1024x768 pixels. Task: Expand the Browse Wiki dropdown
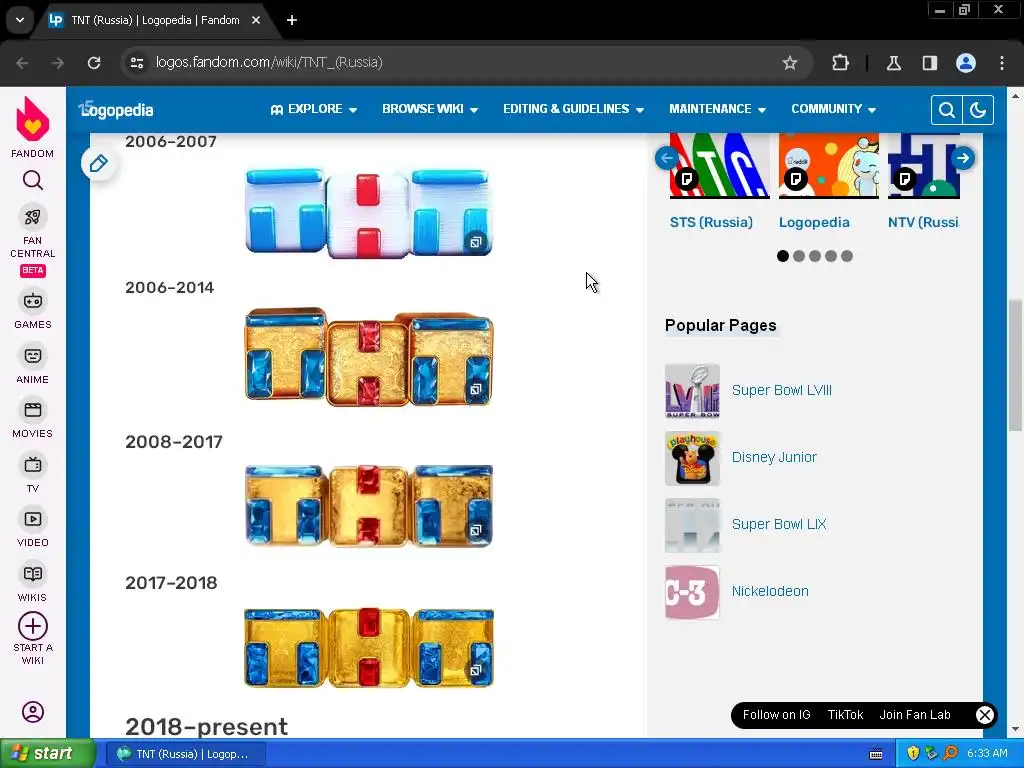430,109
